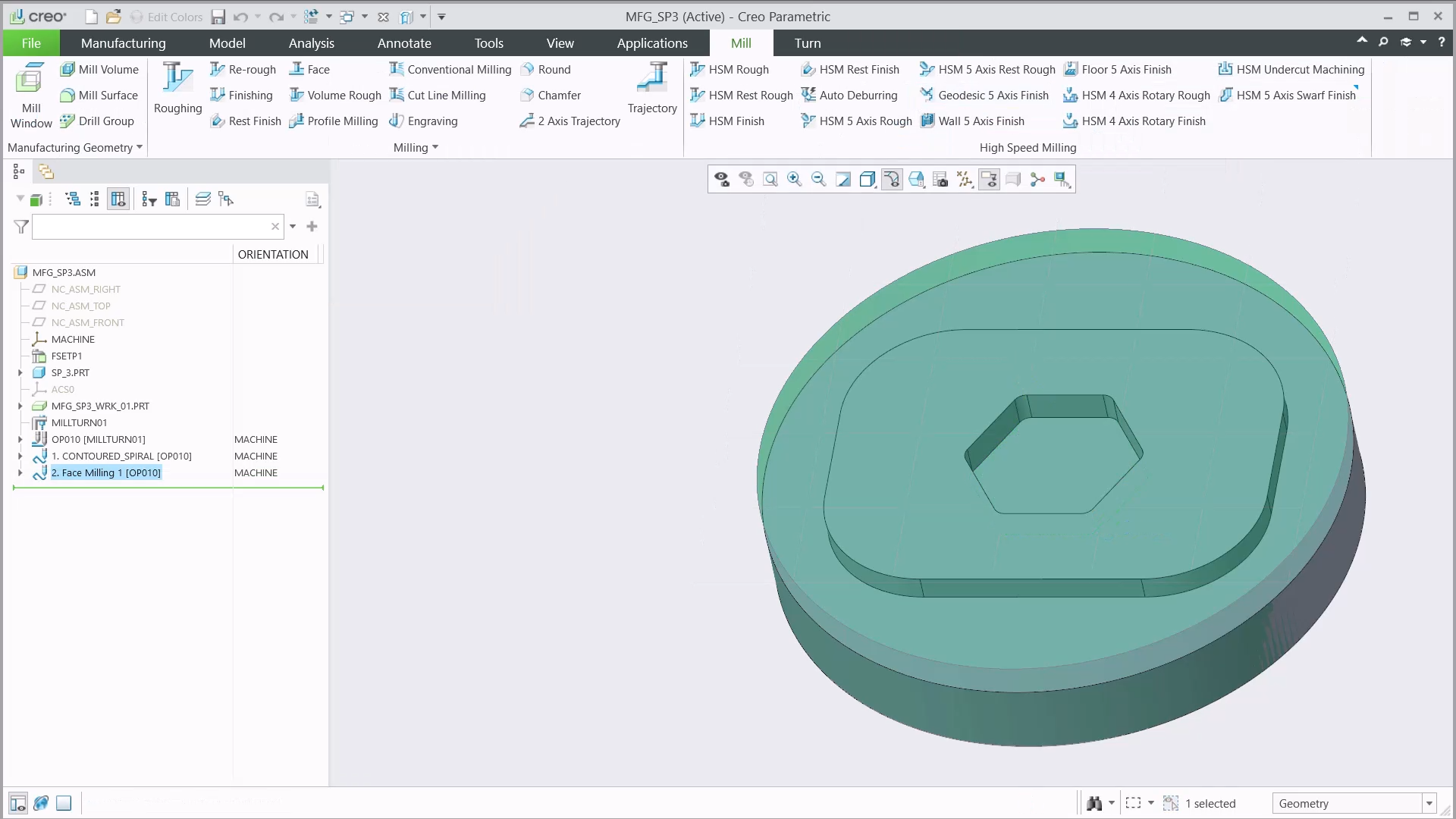The height and width of the screenshot is (819, 1456).
Task: Select Auto Deburring
Action: [849, 96]
